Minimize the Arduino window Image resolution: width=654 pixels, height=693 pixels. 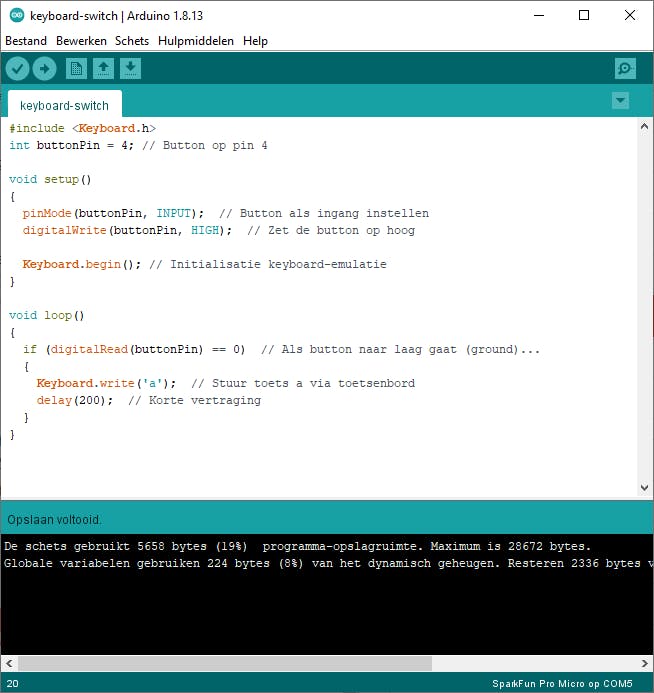click(x=539, y=15)
